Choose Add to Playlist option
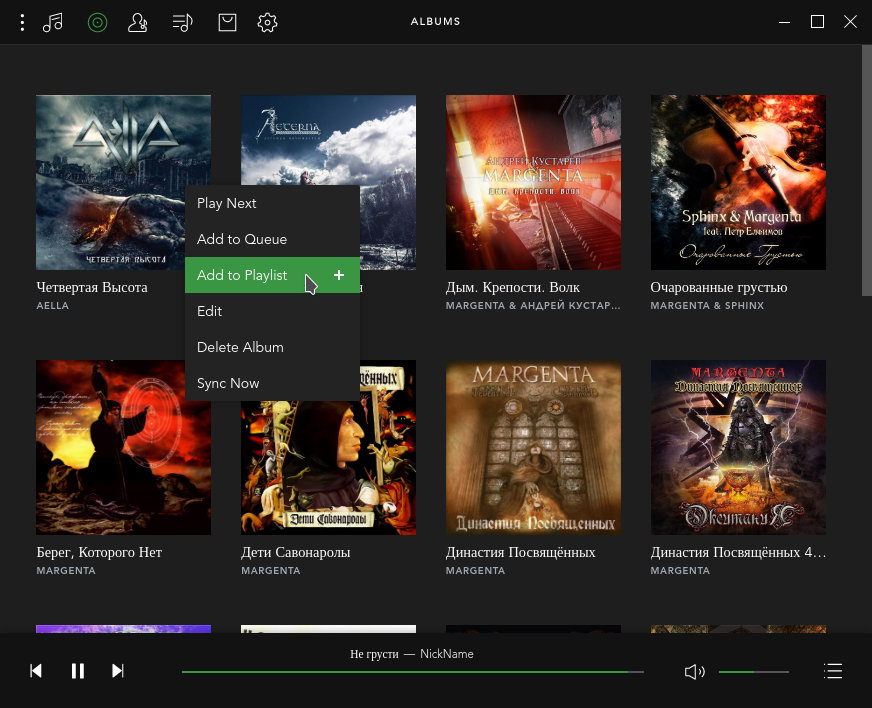Image resolution: width=872 pixels, height=708 pixels. click(x=272, y=275)
